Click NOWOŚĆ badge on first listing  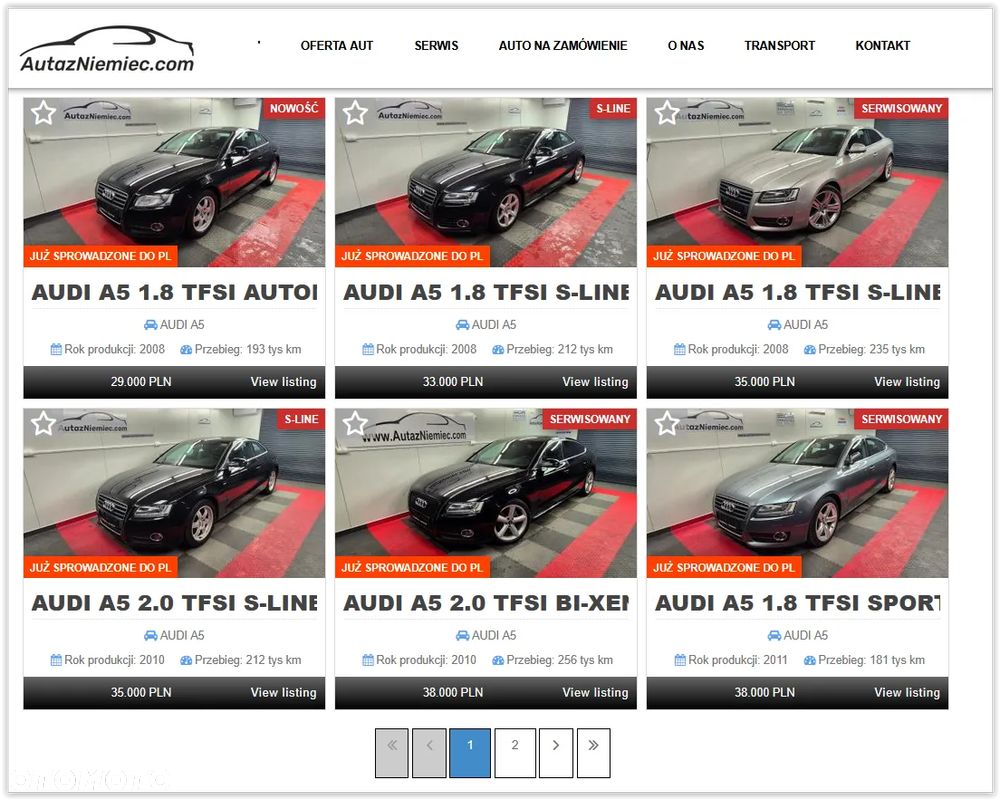point(294,108)
